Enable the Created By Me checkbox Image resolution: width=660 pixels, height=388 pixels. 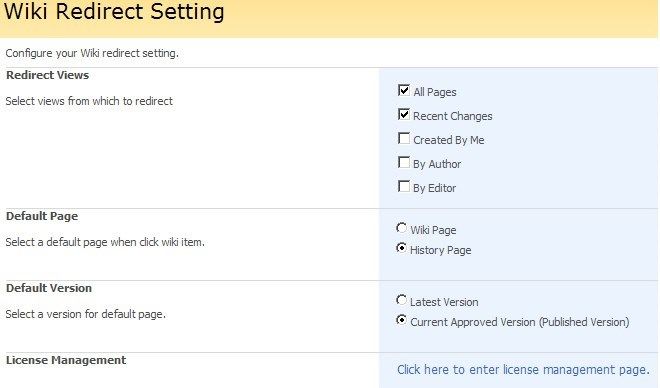404,138
